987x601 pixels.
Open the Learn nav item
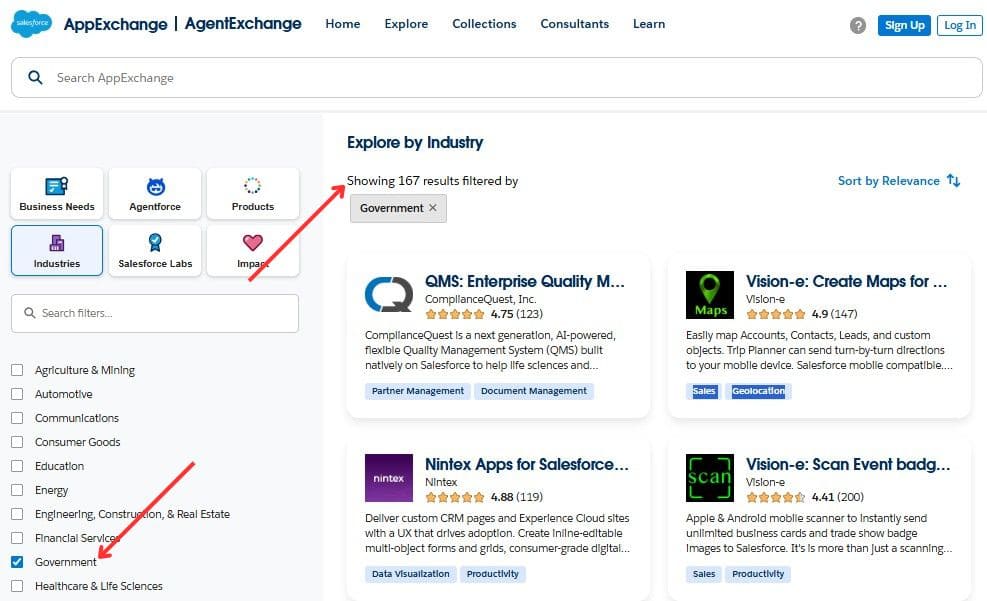pyautogui.click(x=648, y=24)
